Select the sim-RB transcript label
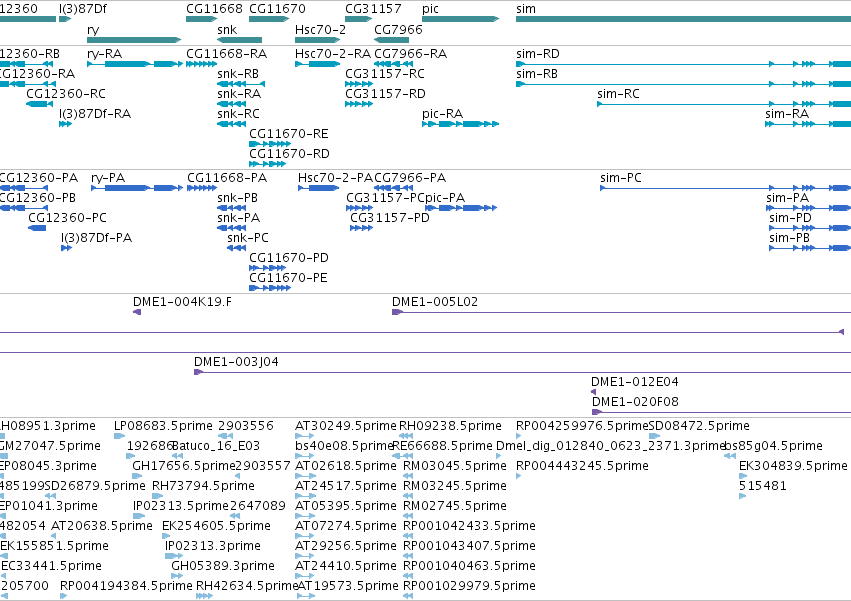Viewport: 851px width, 601px height. tap(537, 74)
